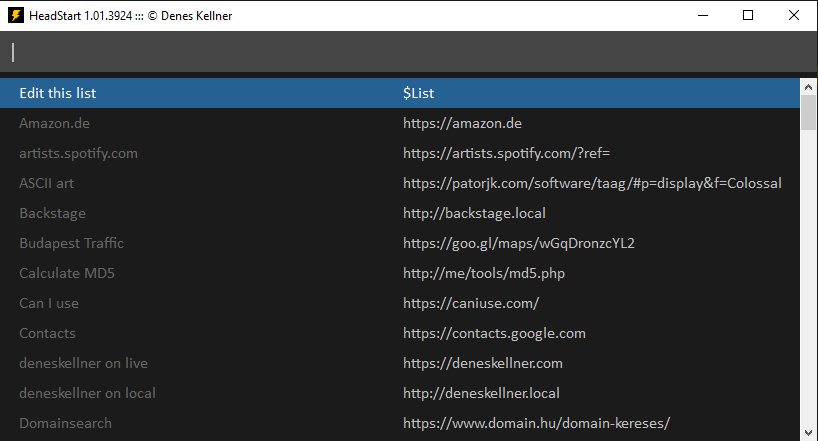Click the $List command text
The image size is (818, 441).
(418, 93)
